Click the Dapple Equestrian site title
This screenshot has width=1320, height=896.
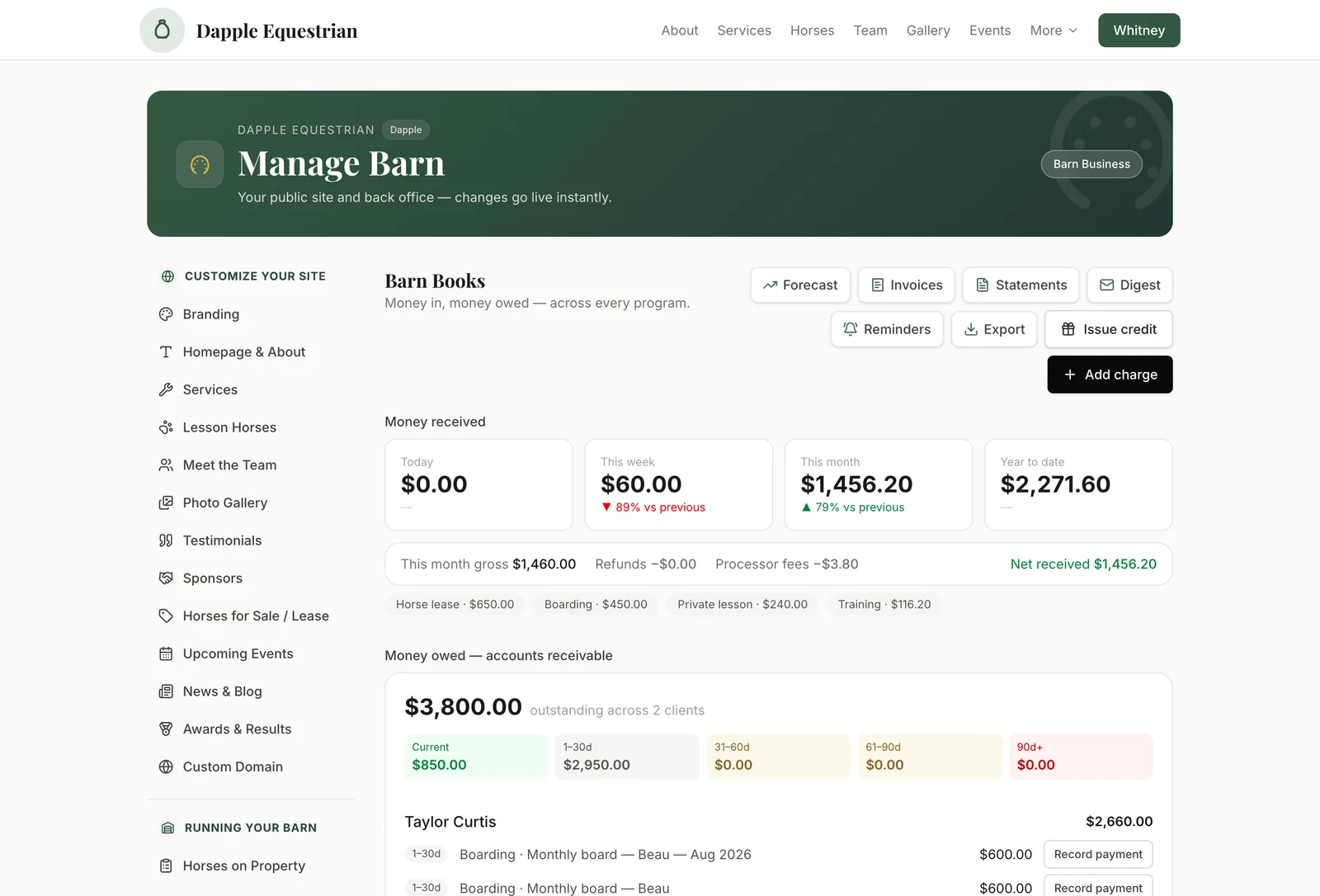[x=277, y=31]
